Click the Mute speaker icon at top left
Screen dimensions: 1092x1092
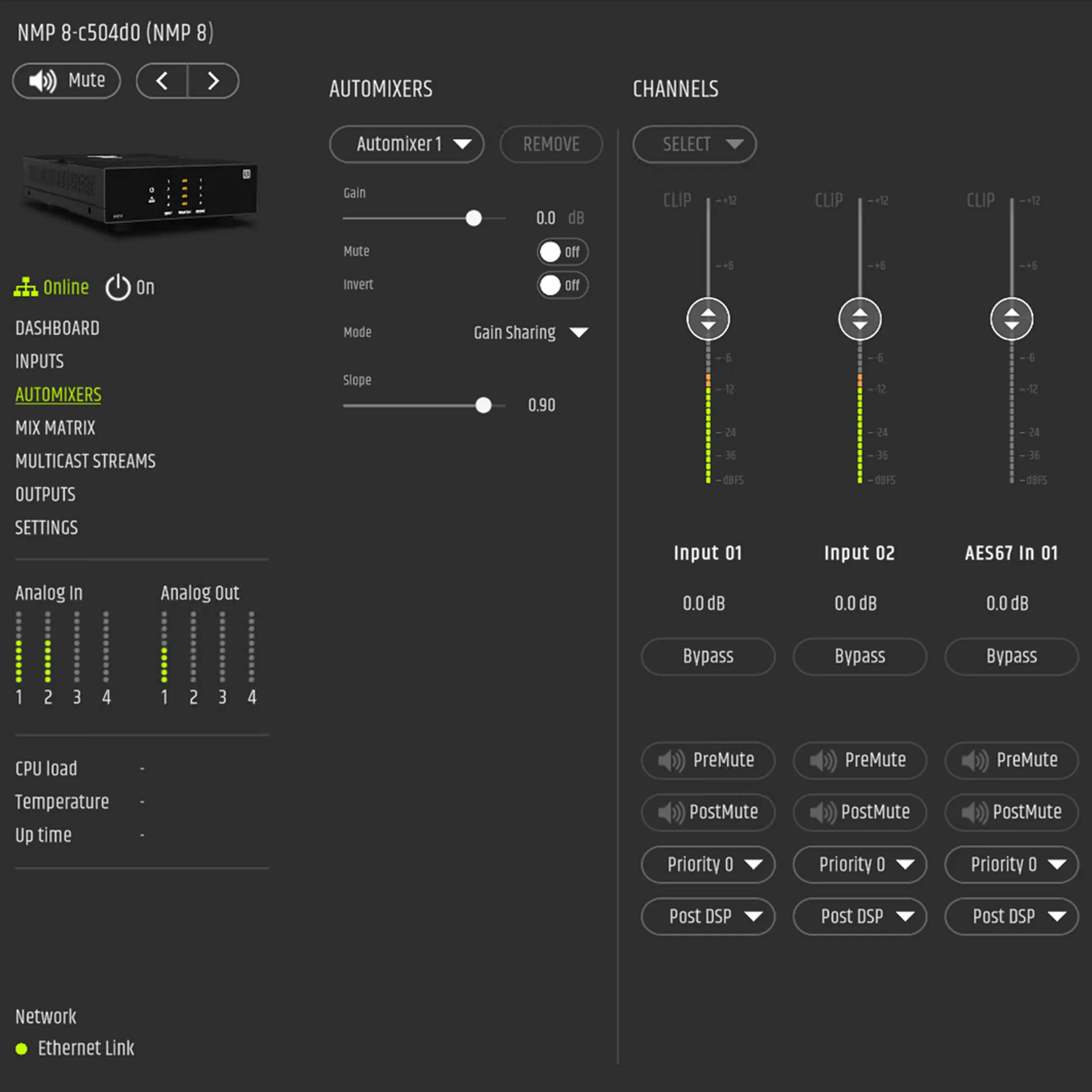pos(42,81)
